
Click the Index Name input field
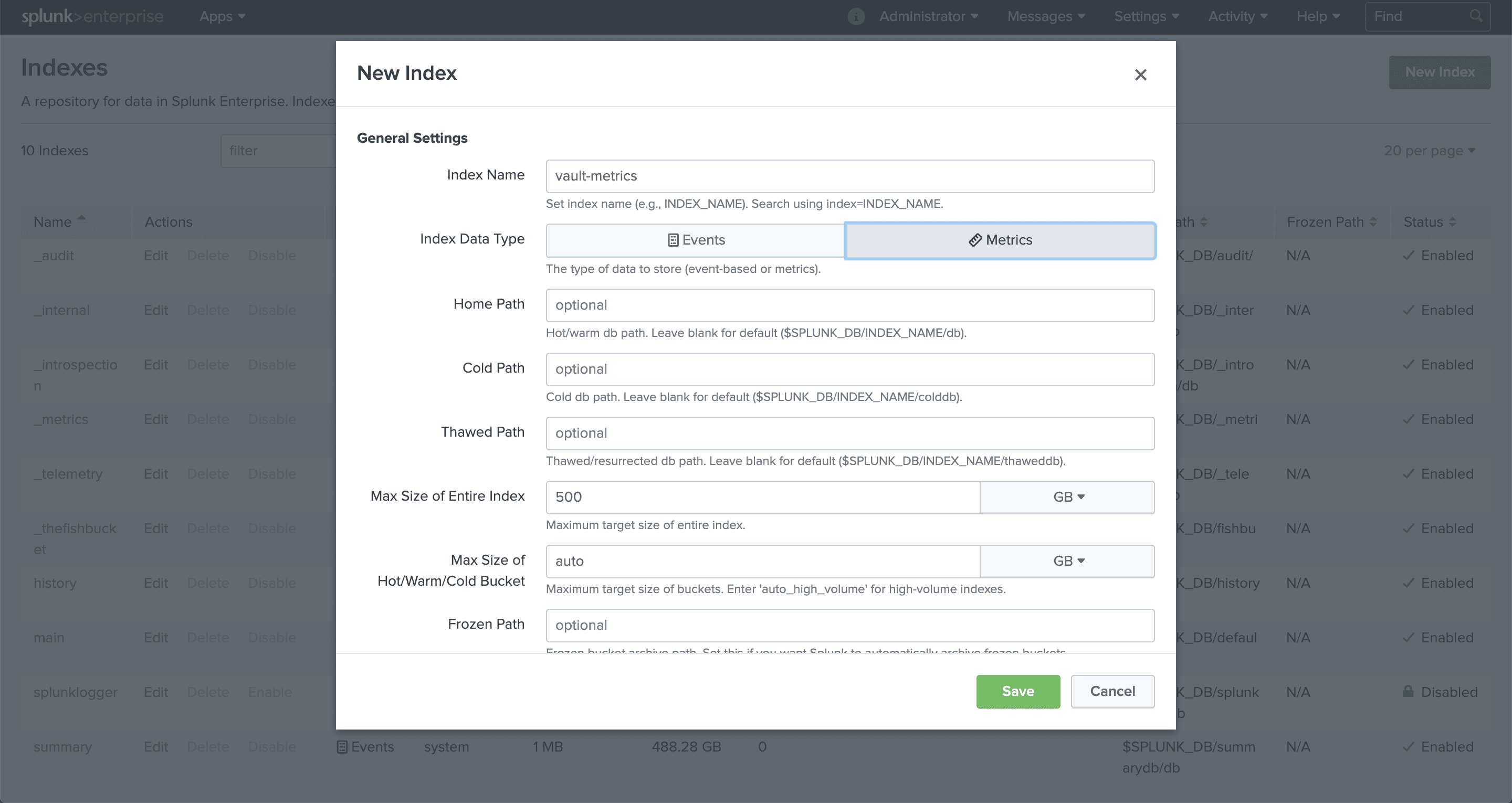pyautogui.click(x=850, y=175)
